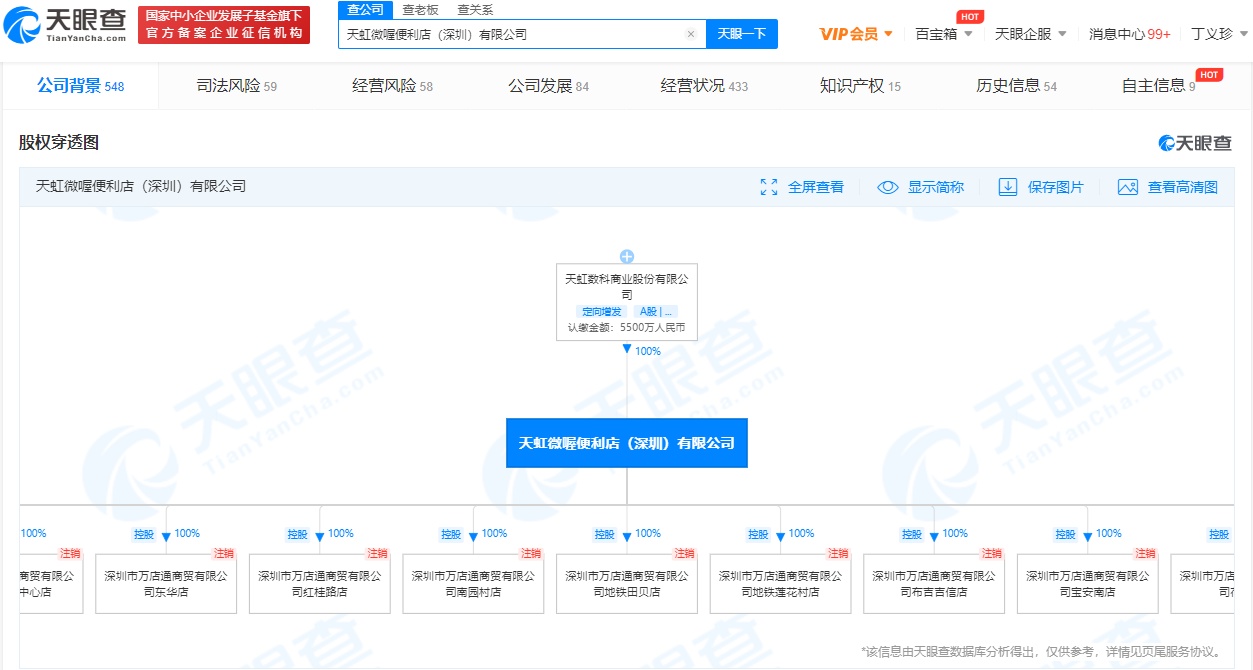
Task: Click the HOT badge on 百宝箱
Action: click(969, 17)
